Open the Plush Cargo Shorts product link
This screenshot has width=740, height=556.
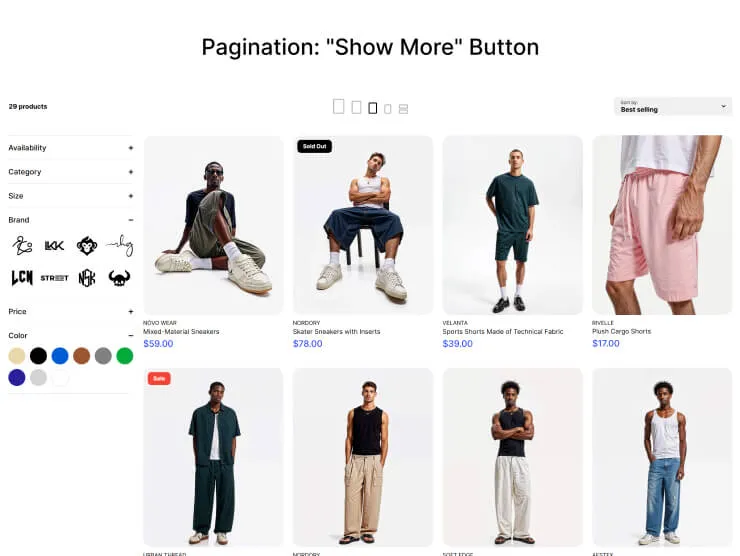622,332
